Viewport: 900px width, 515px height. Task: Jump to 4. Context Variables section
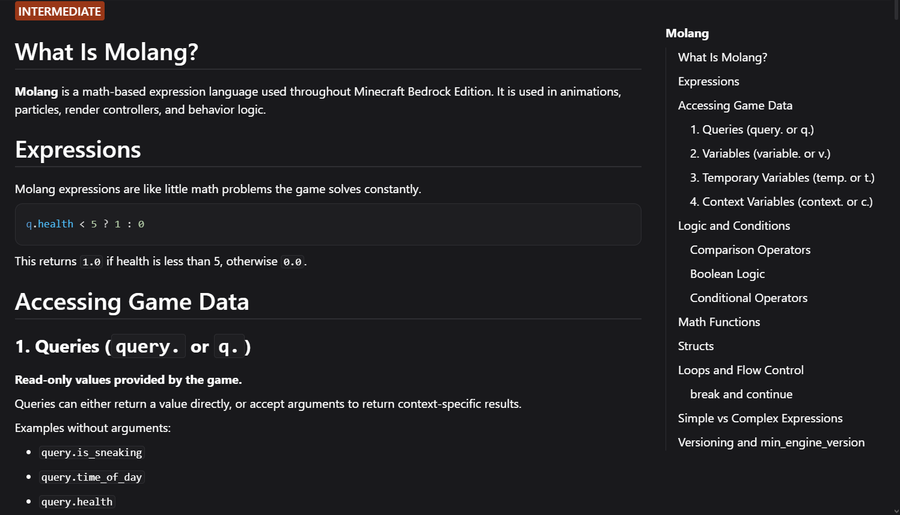tap(781, 201)
